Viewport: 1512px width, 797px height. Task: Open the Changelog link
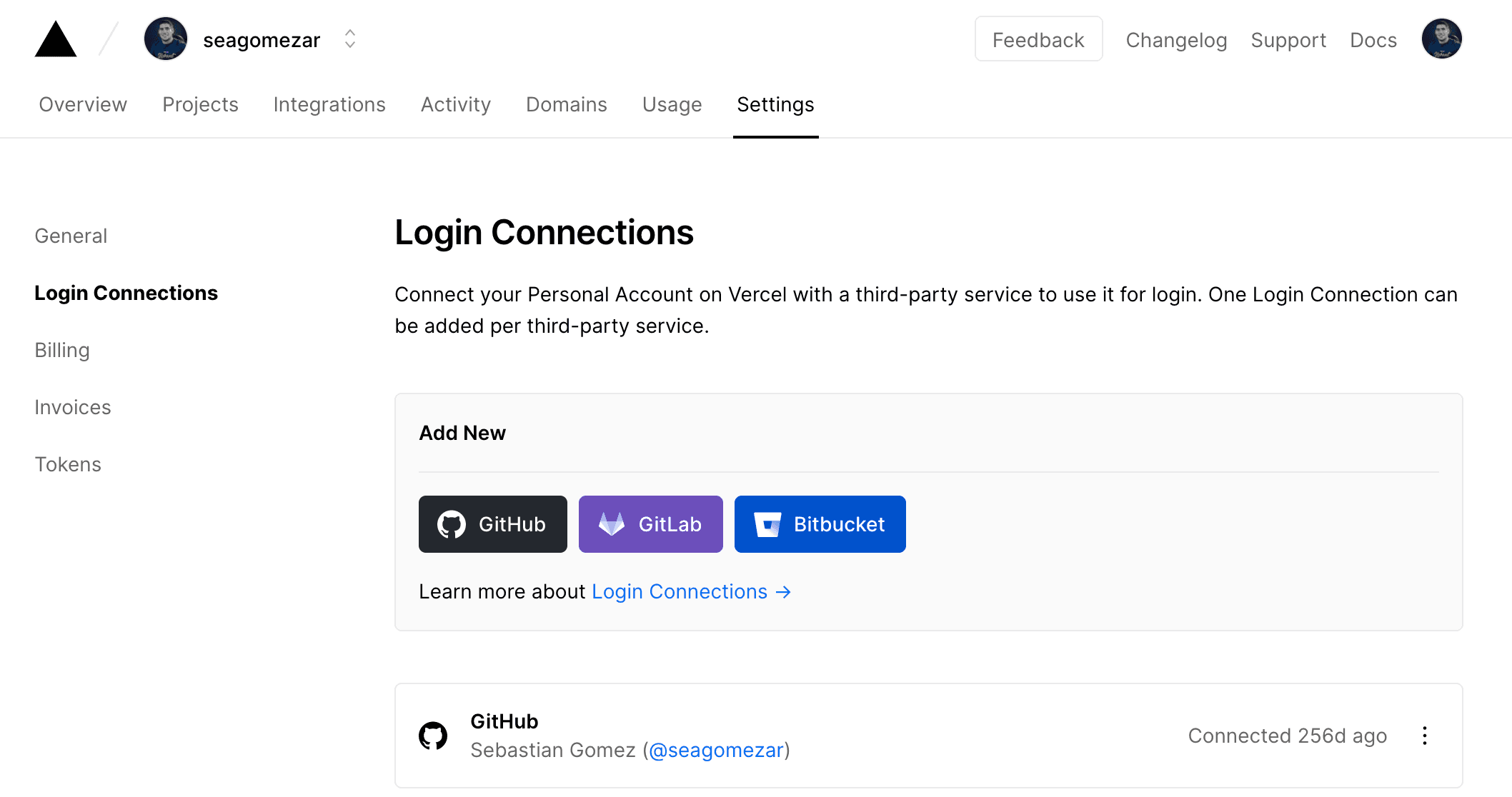click(x=1176, y=40)
